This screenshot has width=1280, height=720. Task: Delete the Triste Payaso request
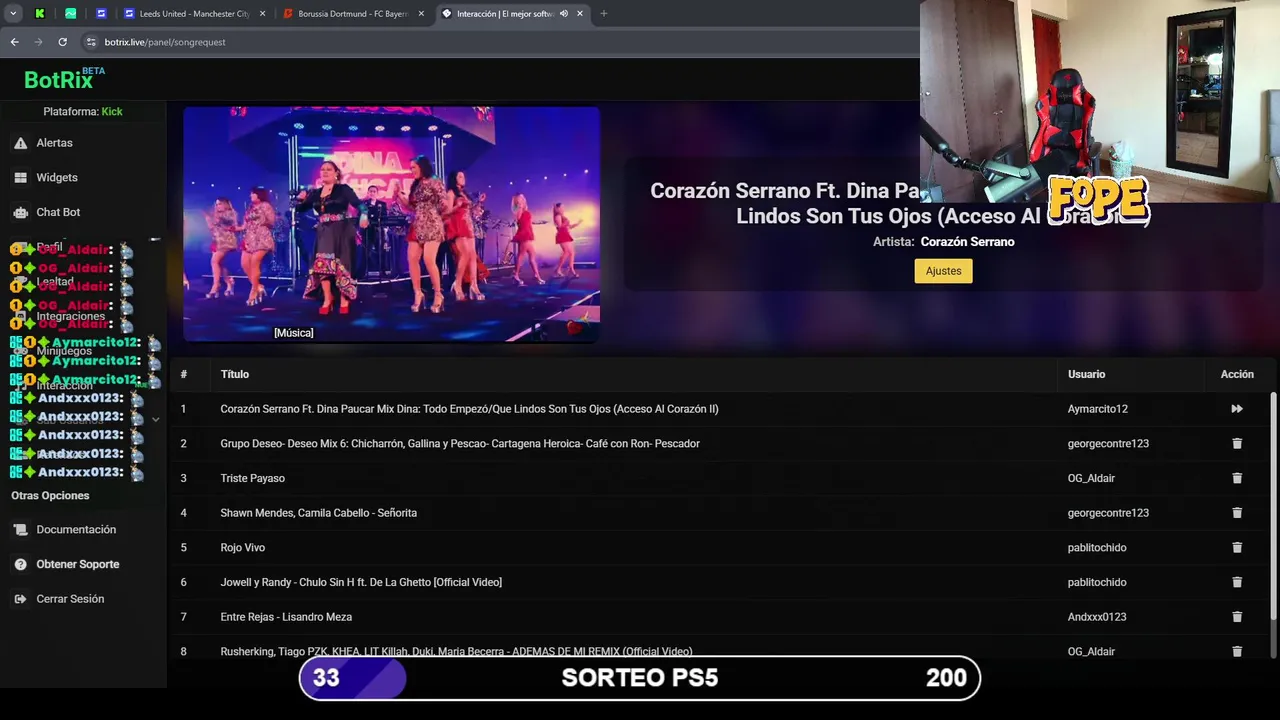1237,478
